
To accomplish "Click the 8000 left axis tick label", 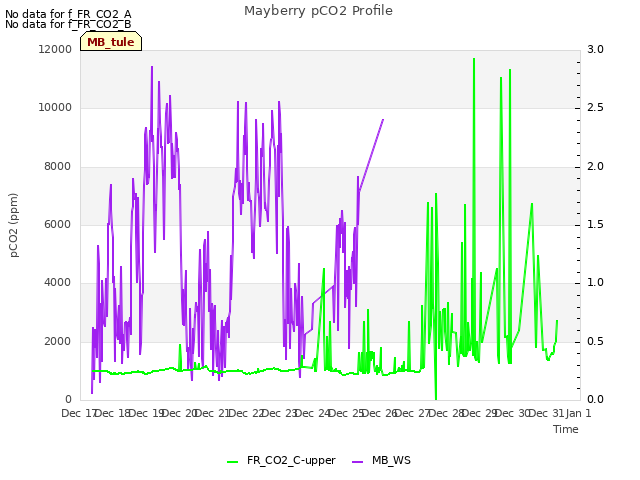I will point(57,167).
